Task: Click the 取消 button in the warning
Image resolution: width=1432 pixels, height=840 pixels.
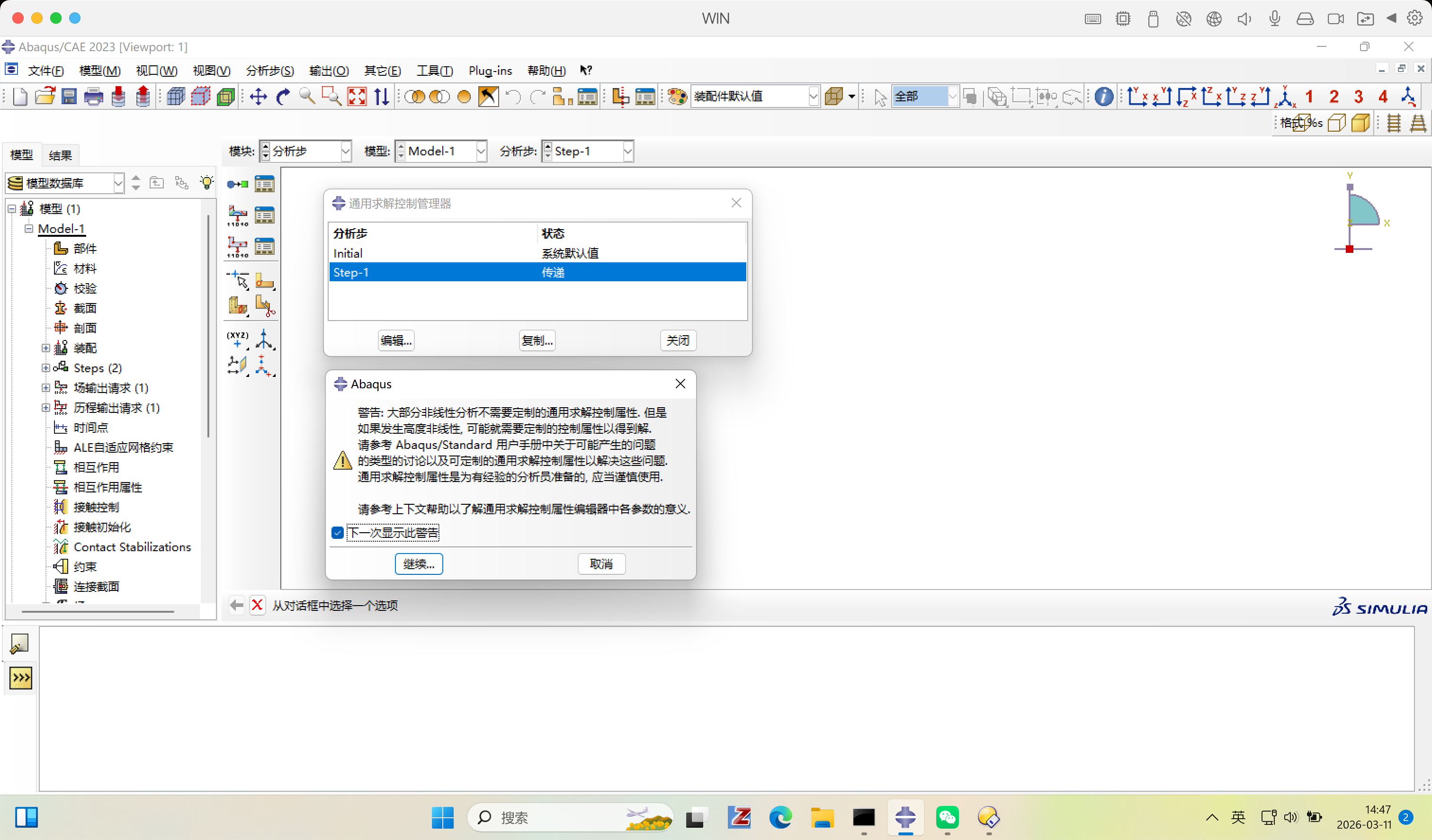Action: click(601, 564)
